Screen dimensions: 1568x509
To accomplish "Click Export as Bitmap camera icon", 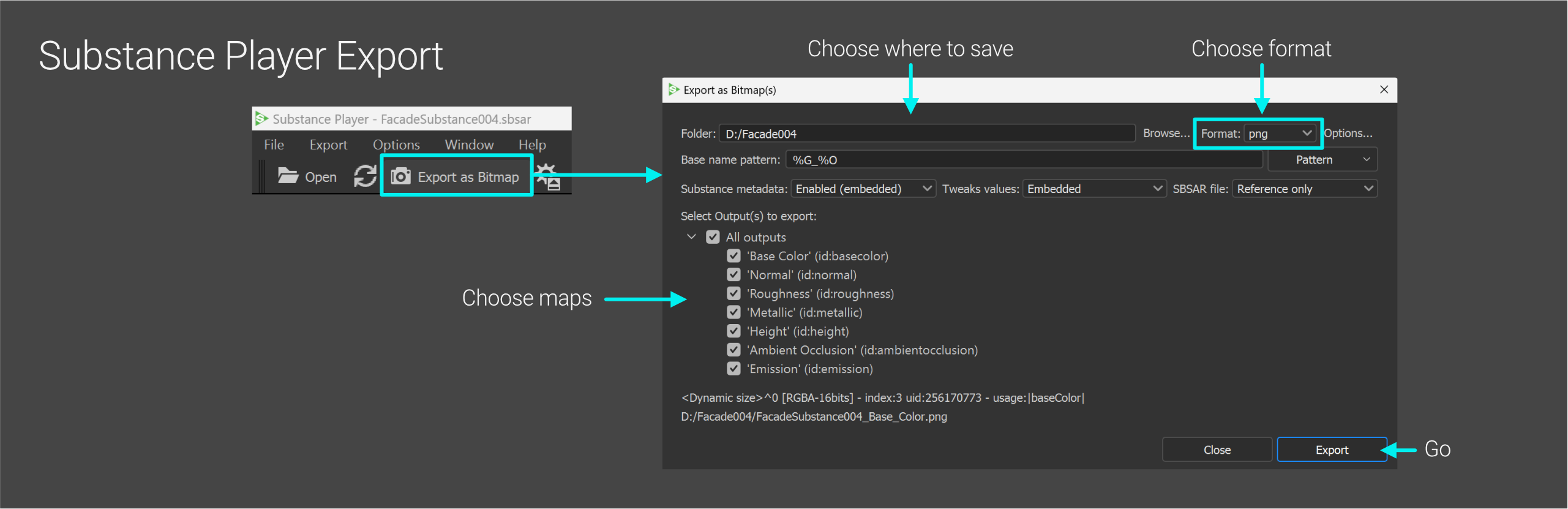I will (401, 176).
